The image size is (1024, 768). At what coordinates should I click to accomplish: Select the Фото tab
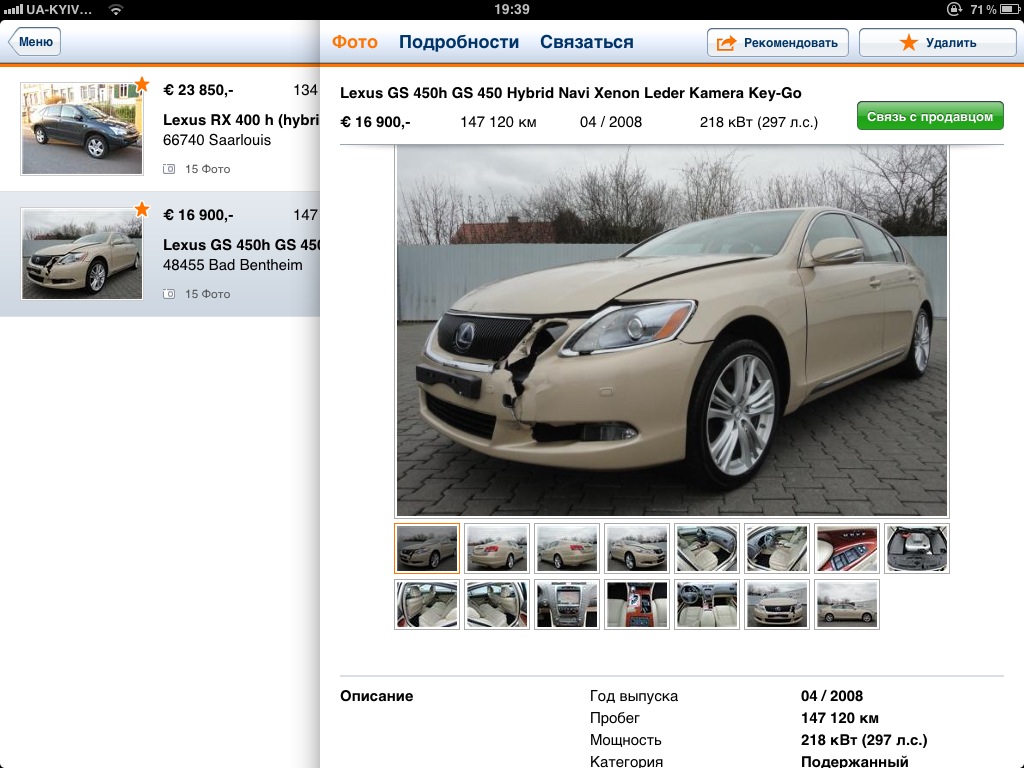(x=355, y=42)
